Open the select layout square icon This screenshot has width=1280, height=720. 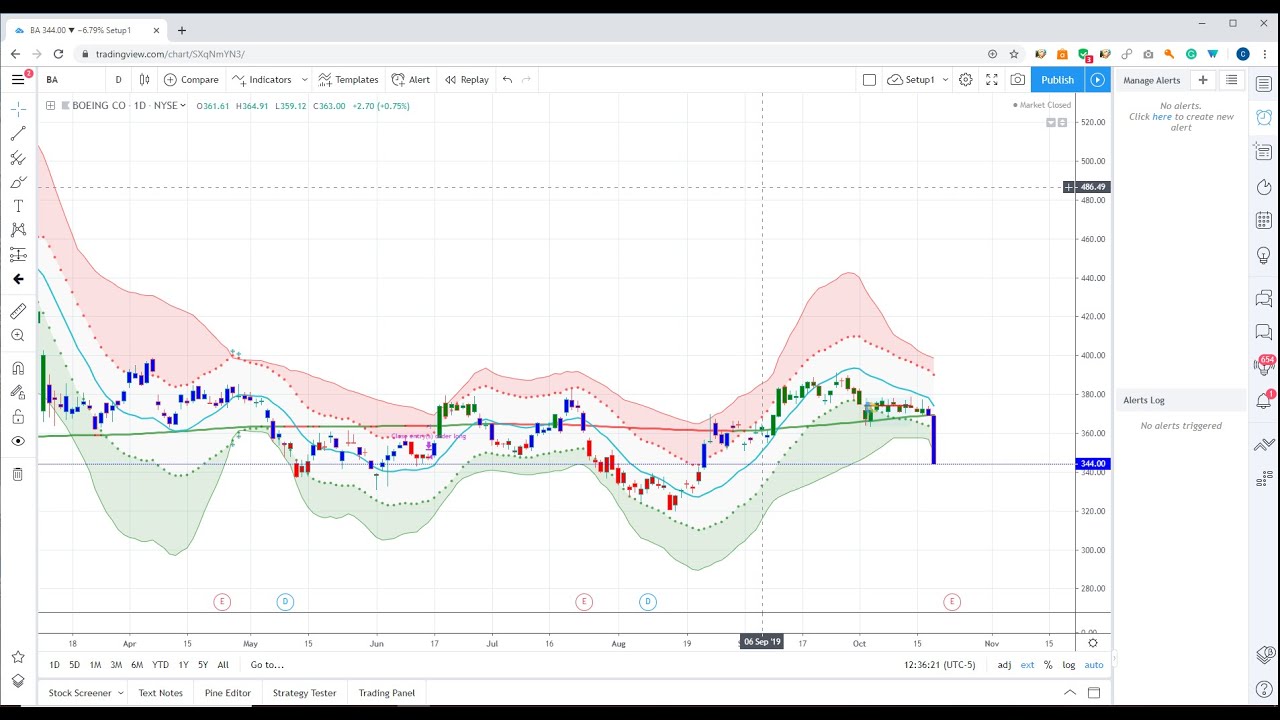869,80
